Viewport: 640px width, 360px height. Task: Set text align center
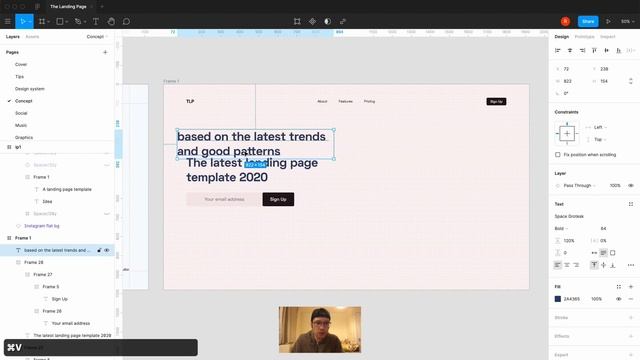567,265
